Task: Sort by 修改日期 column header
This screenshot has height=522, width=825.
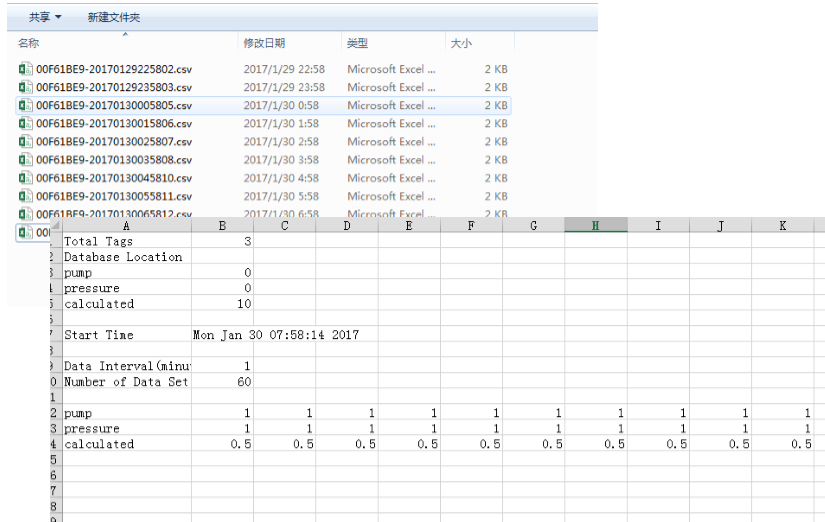Action: point(264,43)
